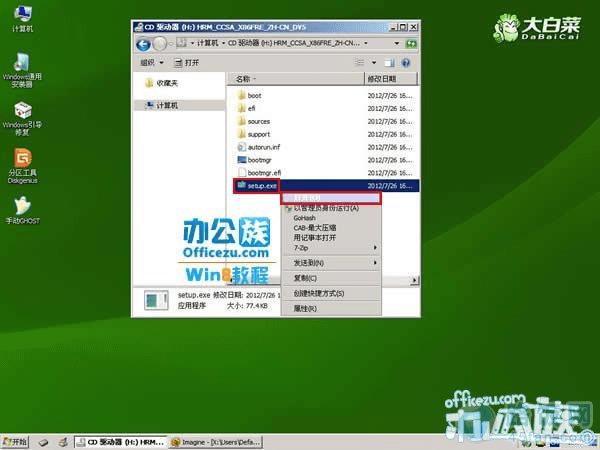The width and height of the screenshot is (600, 450).
Task: Expand the 发送到(N) submenu
Action: (331, 263)
